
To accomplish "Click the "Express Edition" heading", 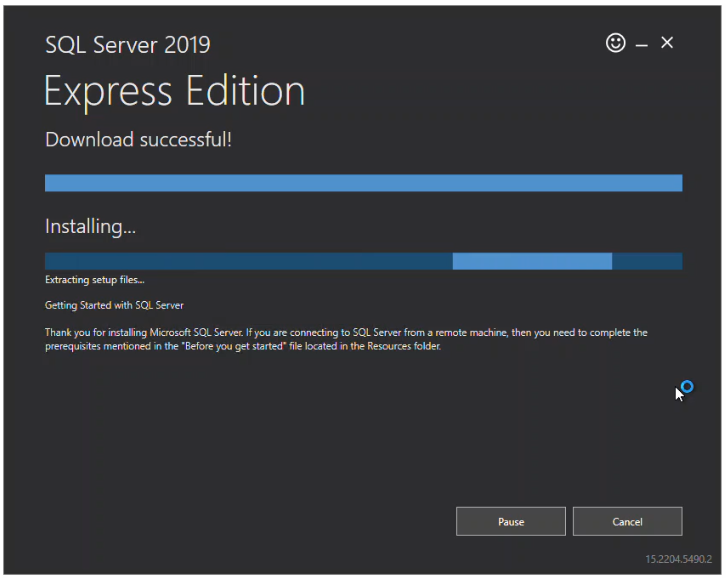I will click(x=174, y=92).
